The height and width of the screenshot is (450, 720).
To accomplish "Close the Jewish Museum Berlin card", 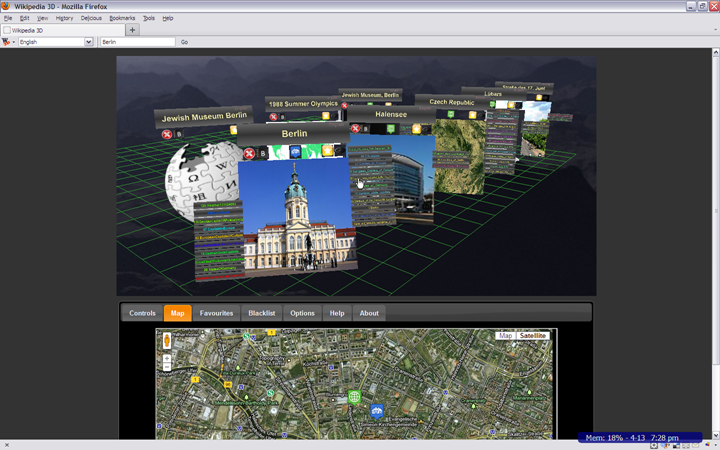I will [x=167, y=134].
